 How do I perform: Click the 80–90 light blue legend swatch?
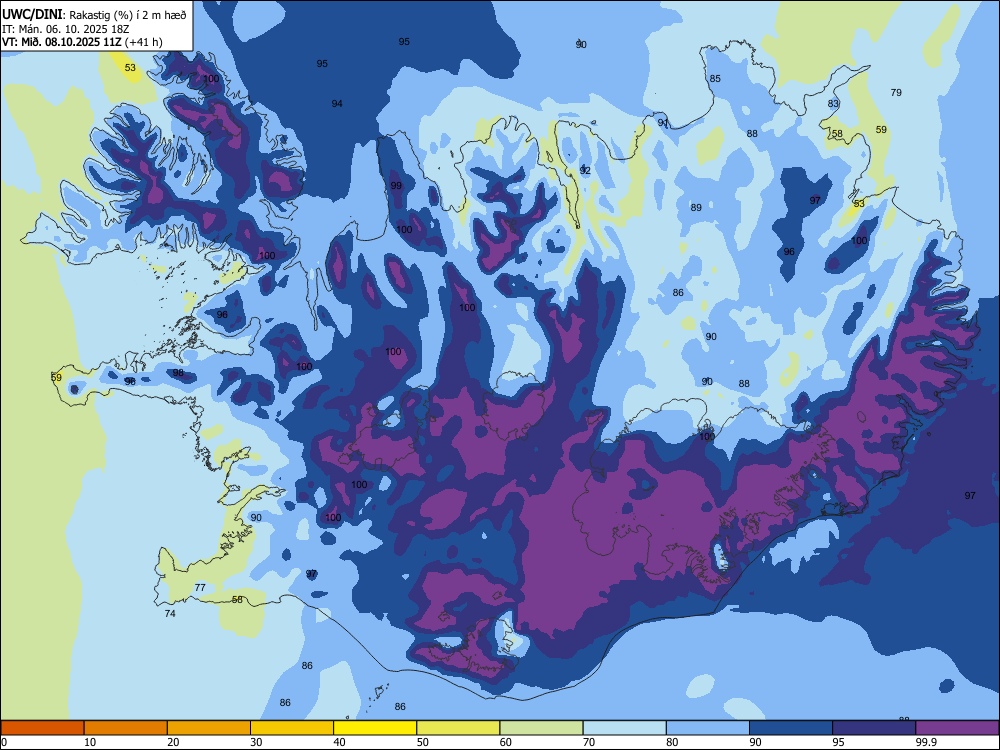tap(708, 728)
